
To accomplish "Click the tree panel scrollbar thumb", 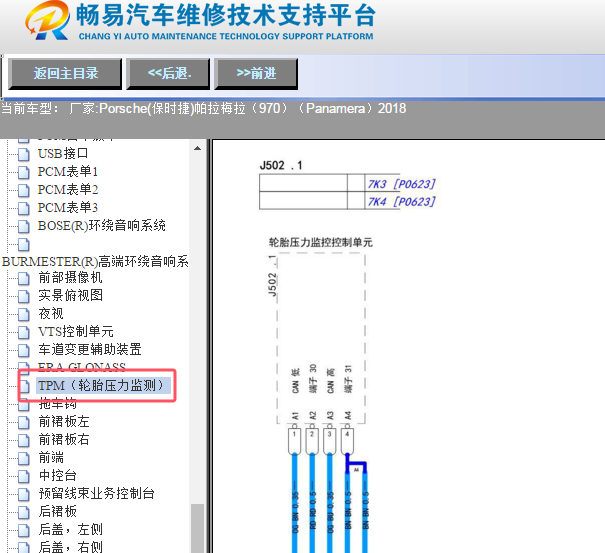I will [198, 528].
